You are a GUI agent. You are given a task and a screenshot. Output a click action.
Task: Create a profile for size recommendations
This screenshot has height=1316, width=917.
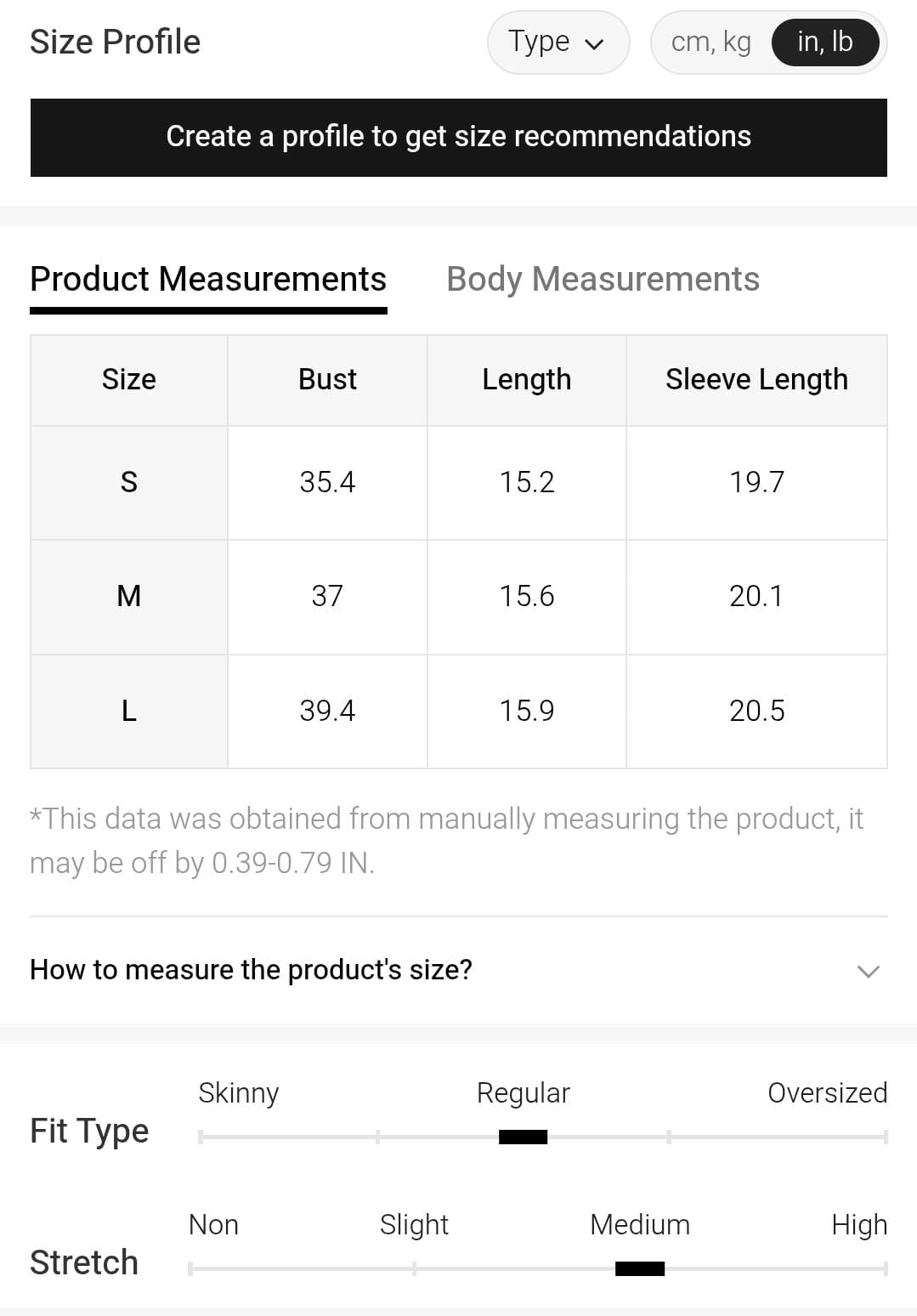458,137
